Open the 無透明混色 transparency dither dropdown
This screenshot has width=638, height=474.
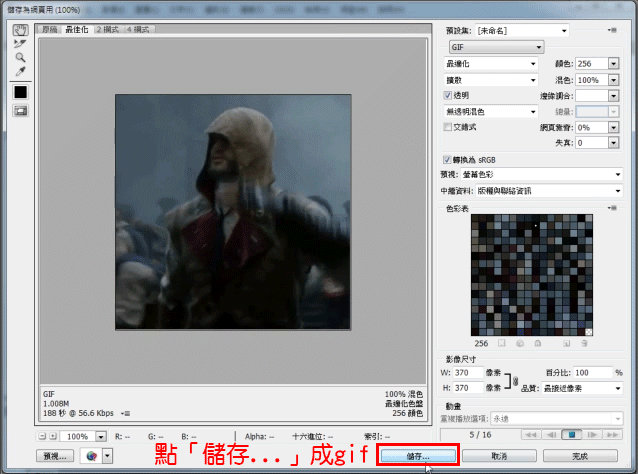[x=491, y=111]
